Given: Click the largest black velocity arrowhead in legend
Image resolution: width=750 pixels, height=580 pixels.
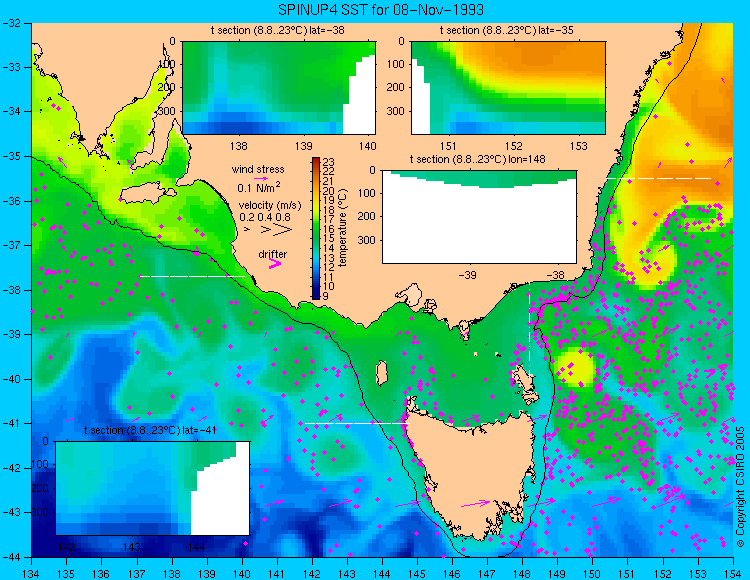Looking at the screenshot, I should pos(282,230).
